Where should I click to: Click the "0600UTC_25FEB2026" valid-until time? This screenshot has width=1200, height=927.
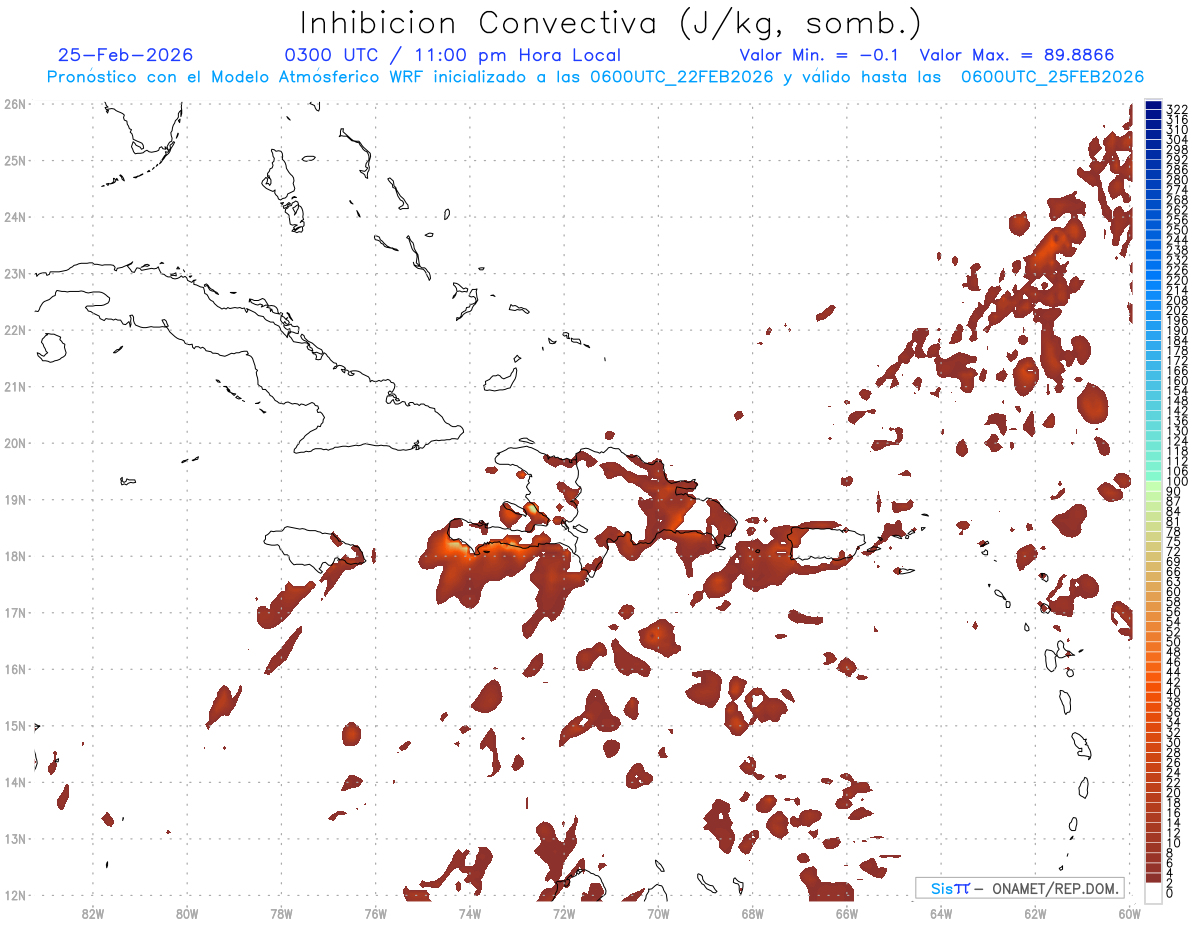tap(1052, 77)
